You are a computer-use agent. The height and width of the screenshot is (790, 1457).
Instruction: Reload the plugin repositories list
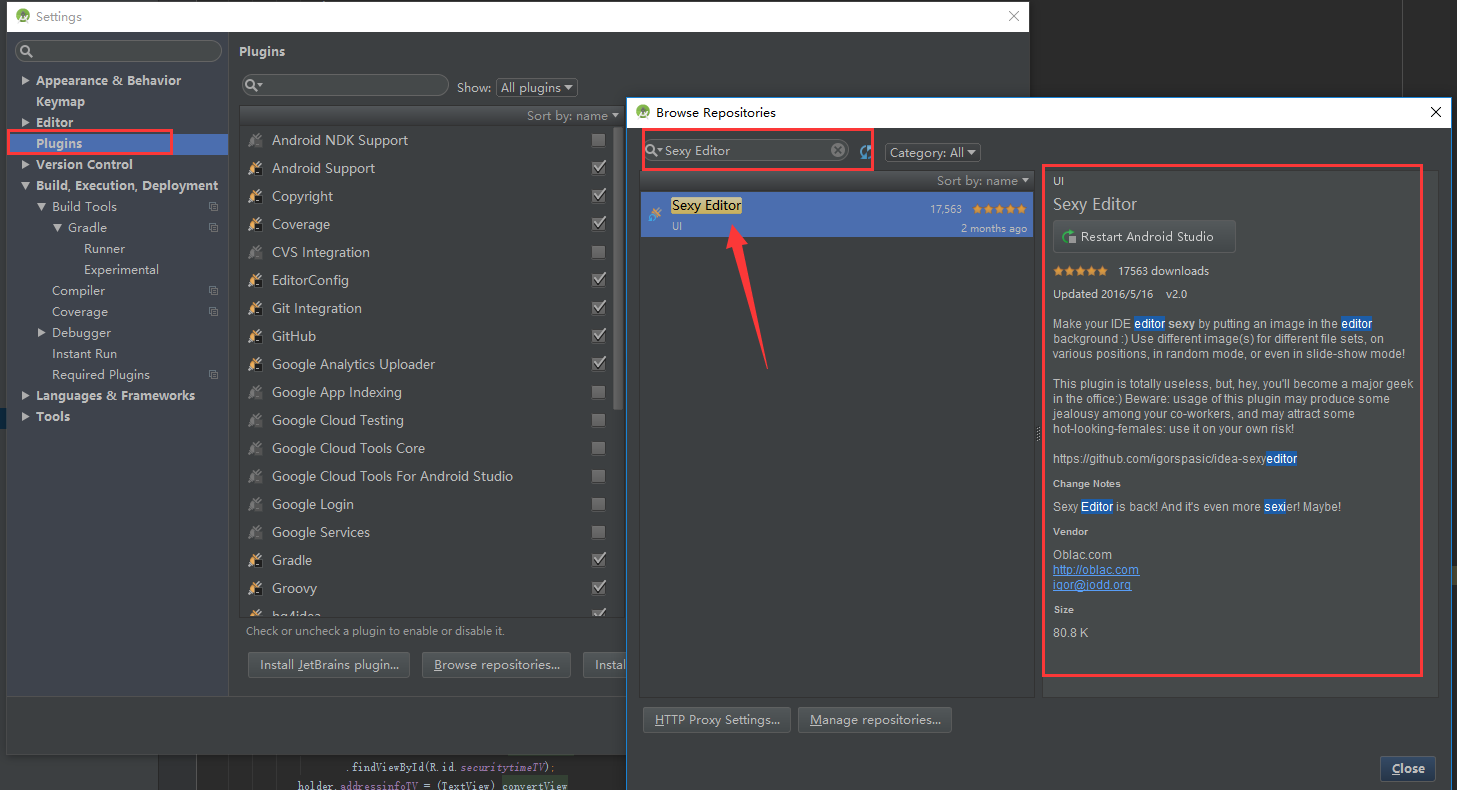(x=866, y=151)
